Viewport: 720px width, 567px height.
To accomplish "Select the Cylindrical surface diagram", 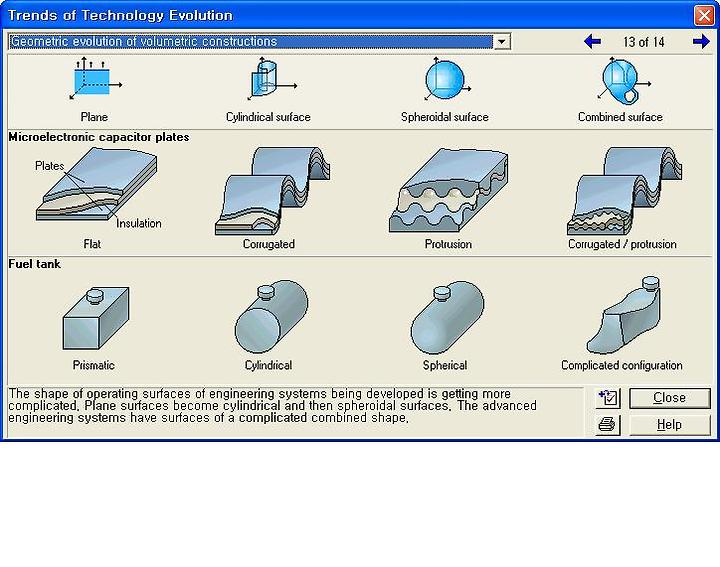I will (x=271, y=78).
